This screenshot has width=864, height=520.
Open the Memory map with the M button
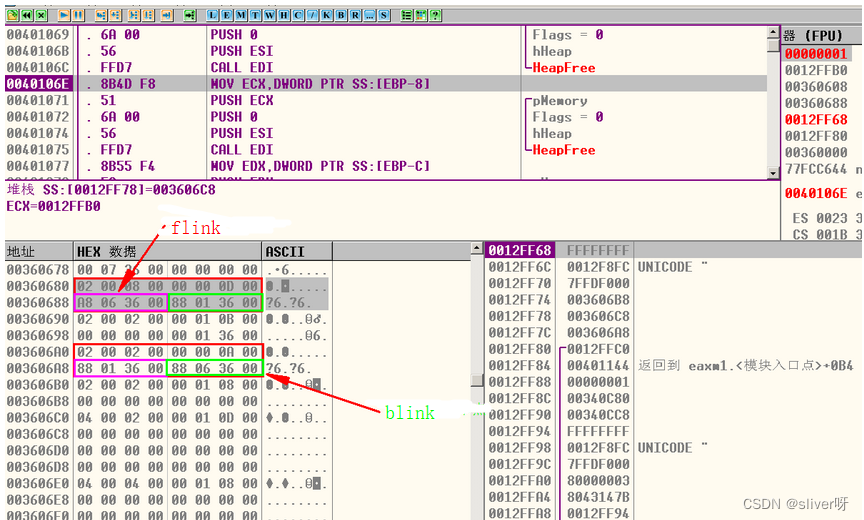[241, 15]
